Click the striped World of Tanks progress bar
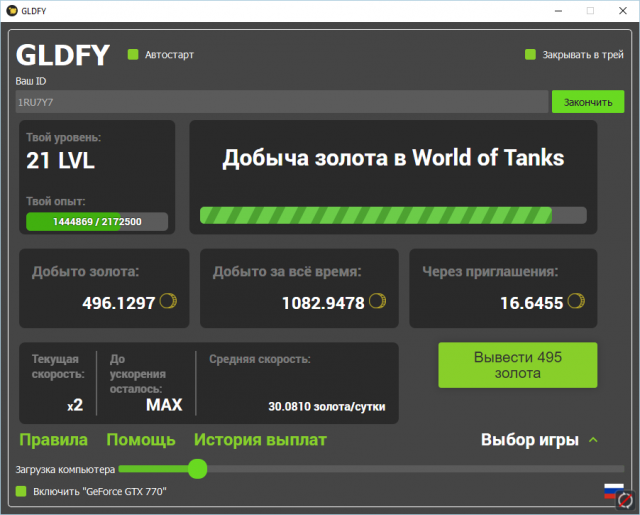Viewport: 640px width, 515px height. pyautogui.click(x=393, y=215)
